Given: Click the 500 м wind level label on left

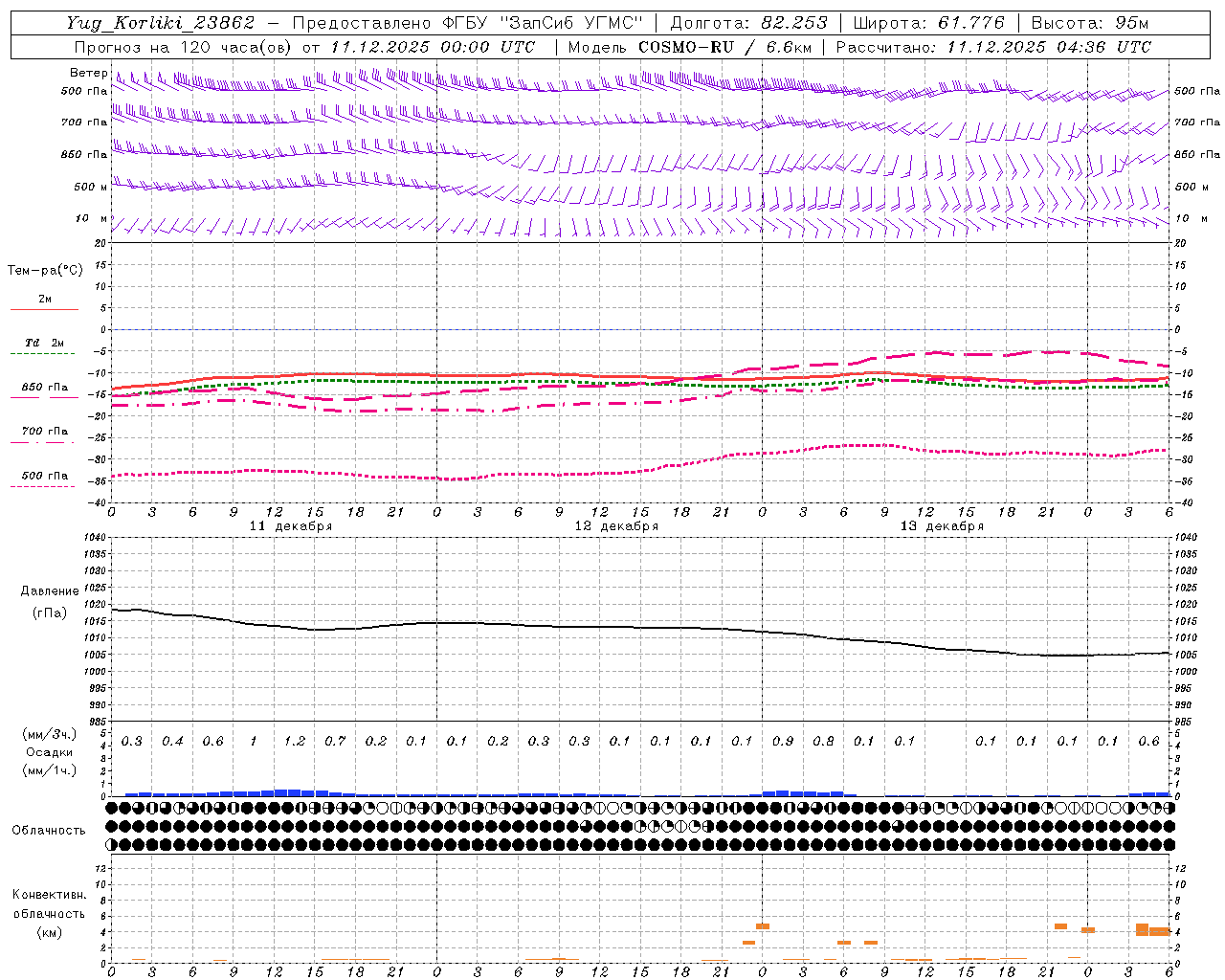Looking at the screenshot, I should pyautogui.click(x=91, y=187).
